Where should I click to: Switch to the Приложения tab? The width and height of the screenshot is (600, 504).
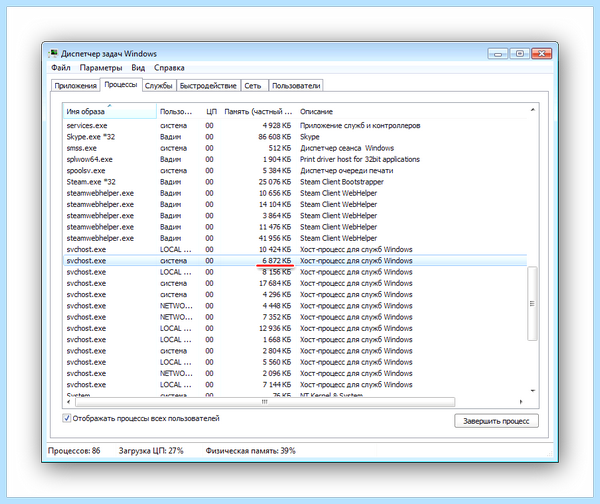pos(75,86)
